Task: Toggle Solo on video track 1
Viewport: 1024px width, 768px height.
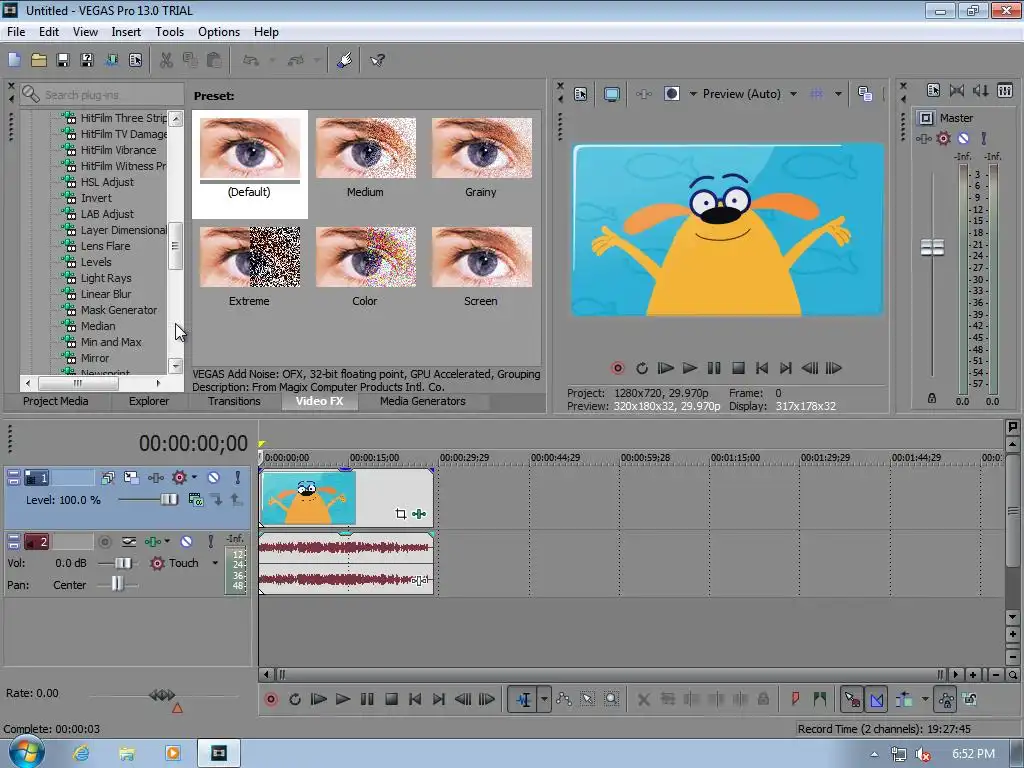Action: tap(238, 477)
